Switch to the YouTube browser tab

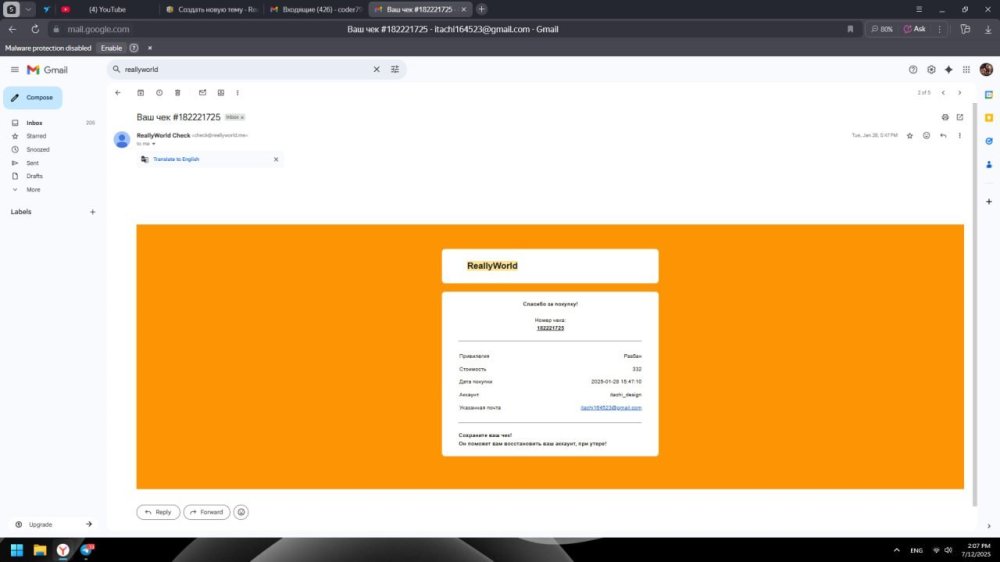107,10
